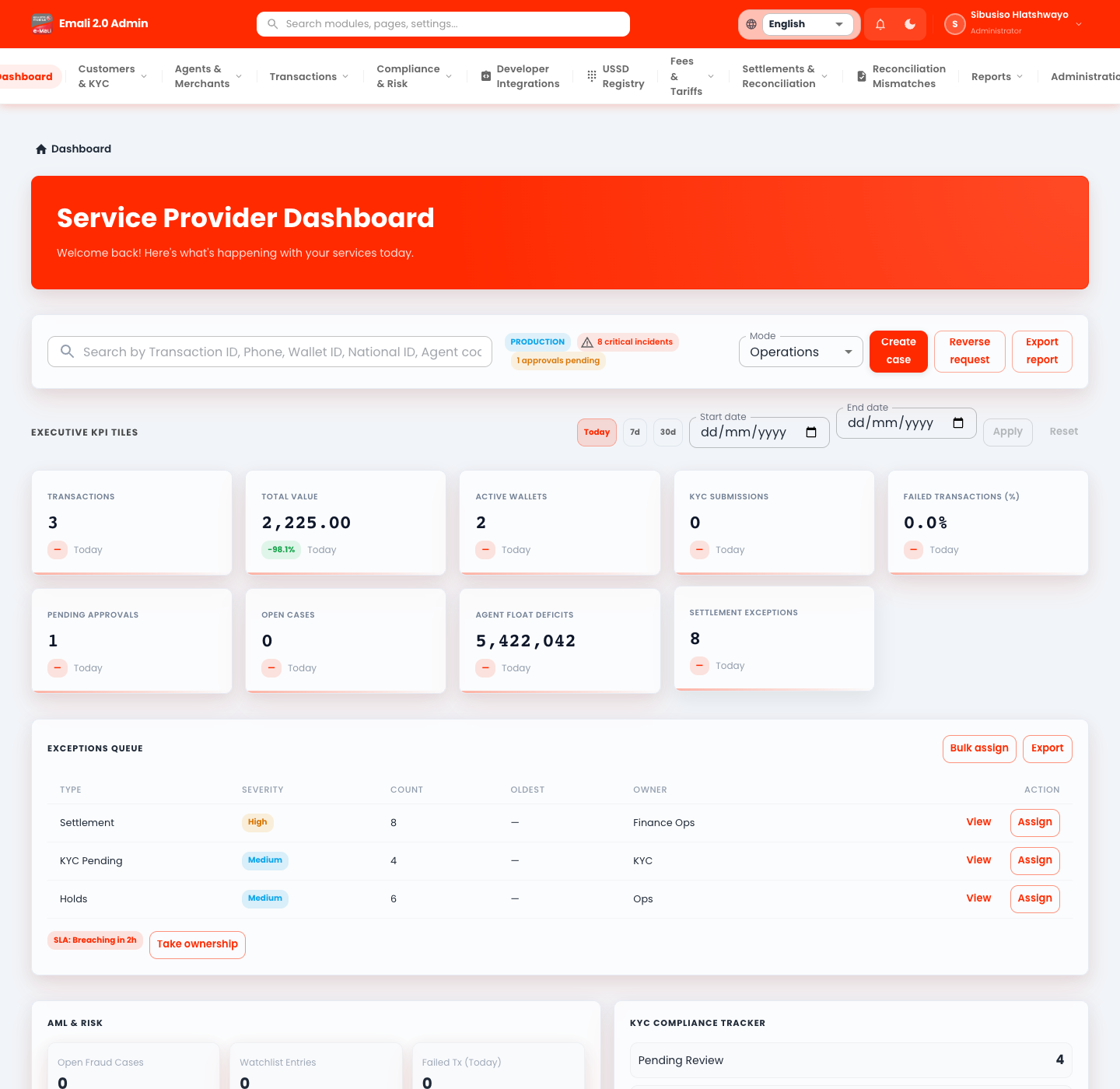Expand the Agents & Merchants menu

click(x=208, y=76)
